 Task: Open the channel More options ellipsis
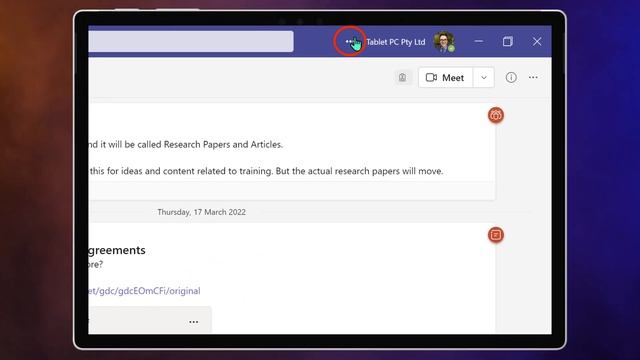tap(533, 77)
